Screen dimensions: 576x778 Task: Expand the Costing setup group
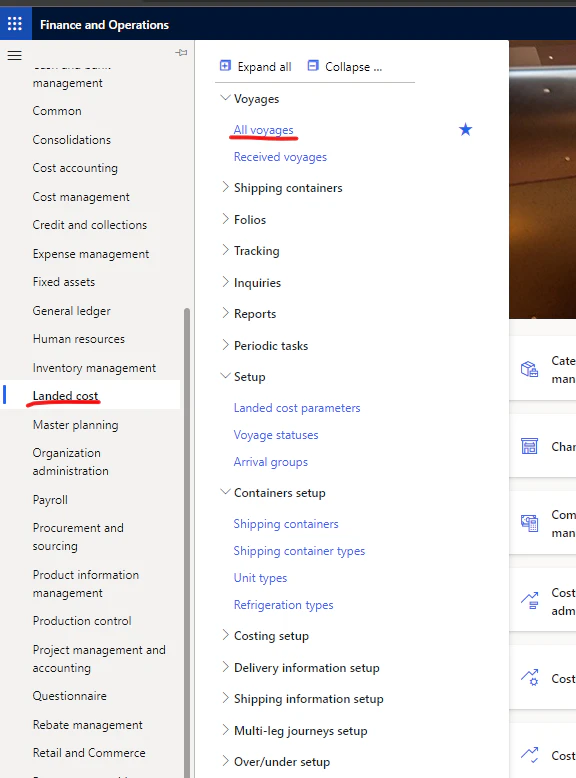click(225, 635)
